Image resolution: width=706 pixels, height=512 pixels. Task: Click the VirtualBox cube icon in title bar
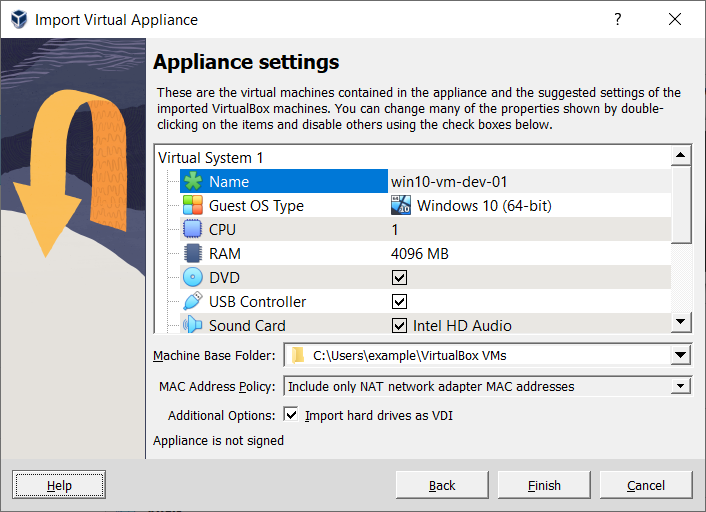point(19,19)
